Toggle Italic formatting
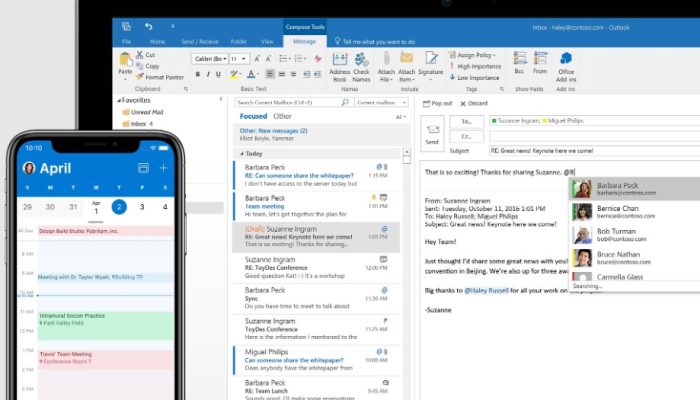The width and height of the screenshot is (700, 400). 208,75
